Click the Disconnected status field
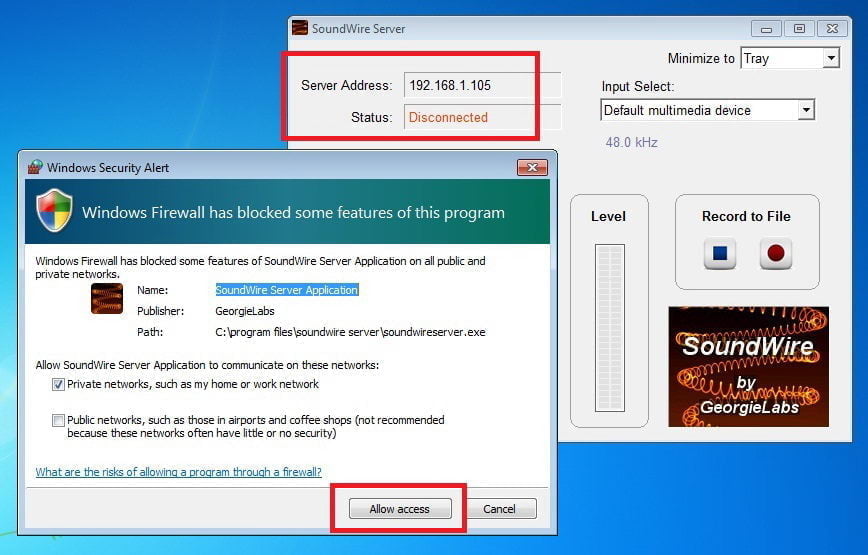868x555 pixels. pyautogui.click(x=482, y=117)
